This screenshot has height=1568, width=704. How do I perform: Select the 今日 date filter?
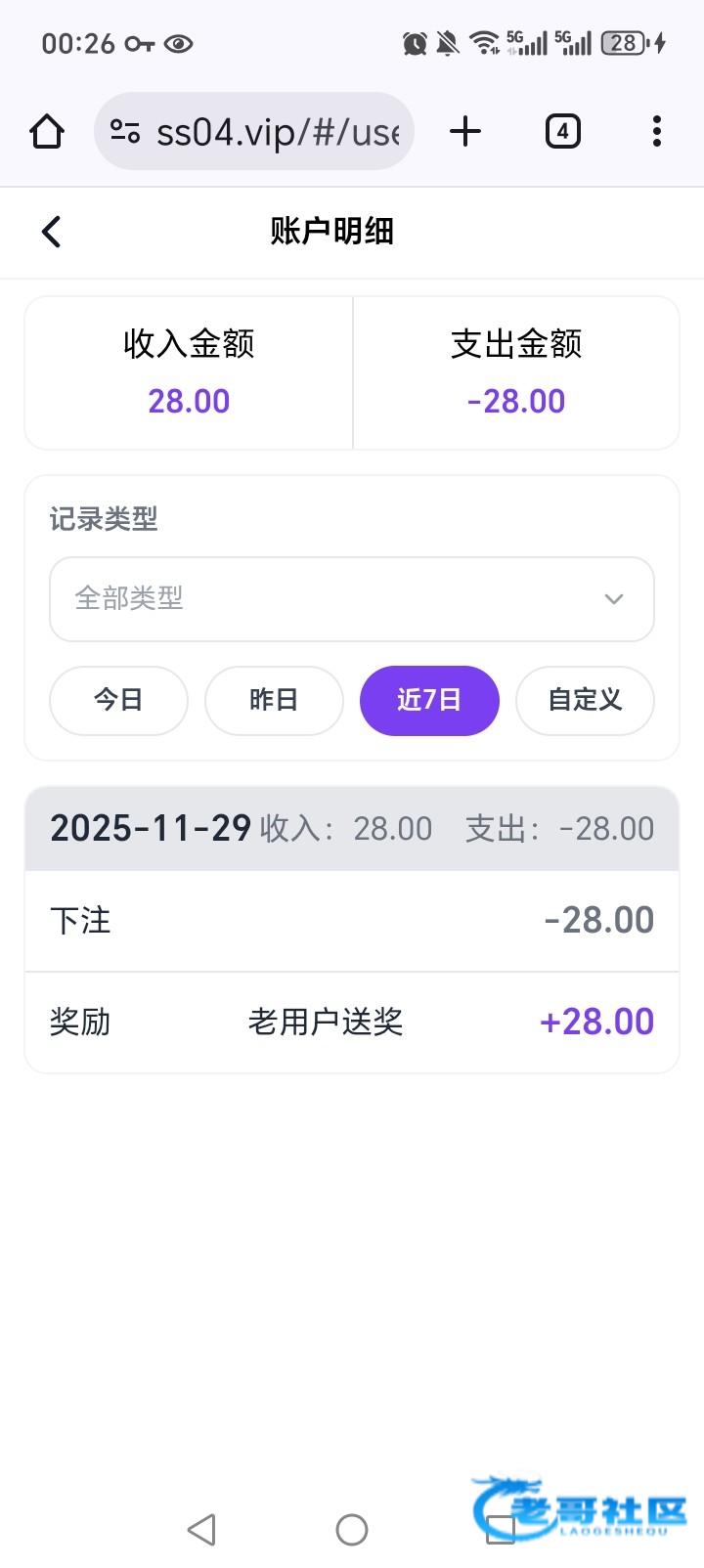point(118,700)
